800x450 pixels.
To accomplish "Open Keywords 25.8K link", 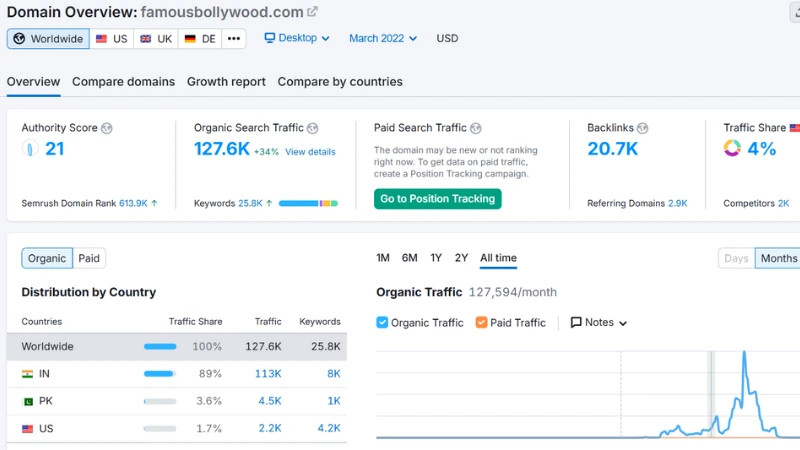I will click(250, 203).
